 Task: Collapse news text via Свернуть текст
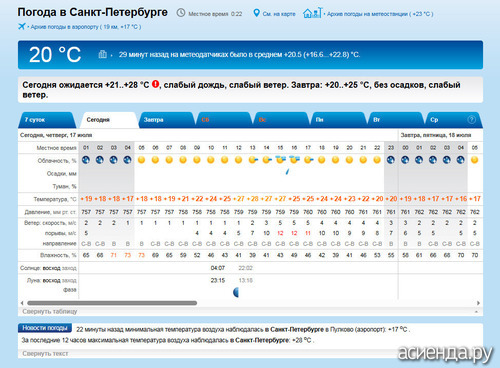pos(45,353)
